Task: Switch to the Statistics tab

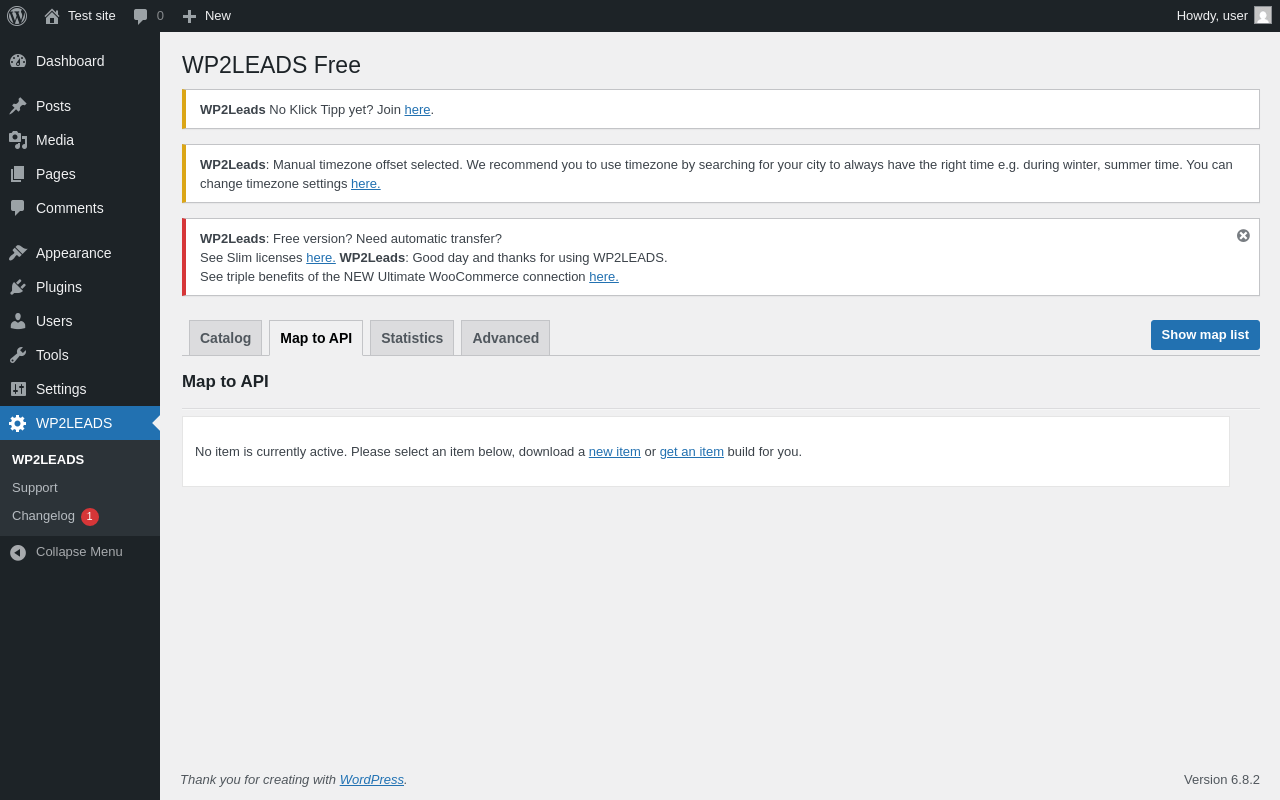Action: coord(412,338)
